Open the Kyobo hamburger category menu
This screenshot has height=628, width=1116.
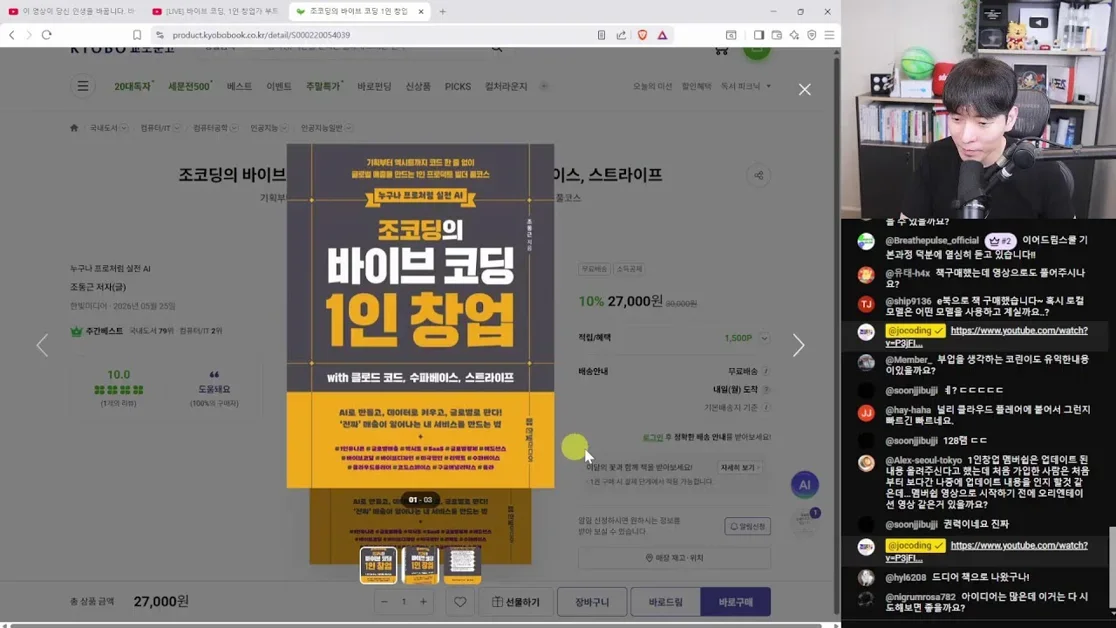click(x=83, y=86)
